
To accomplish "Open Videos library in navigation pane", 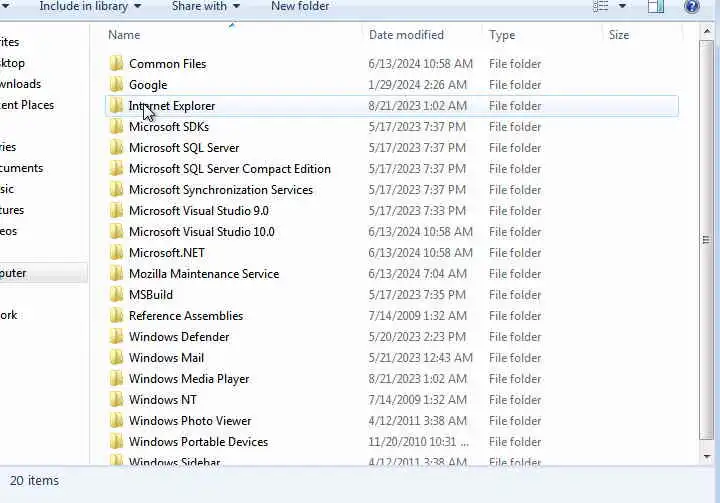I will click(8, 231).
